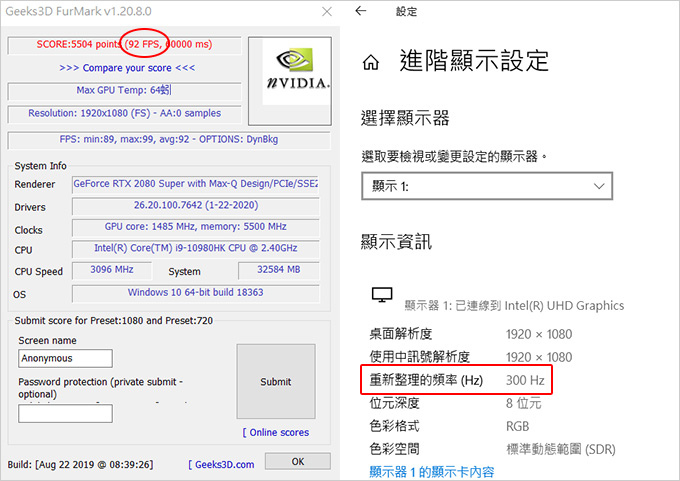Go back using the Settings back arrow

(x=361, y=11)
